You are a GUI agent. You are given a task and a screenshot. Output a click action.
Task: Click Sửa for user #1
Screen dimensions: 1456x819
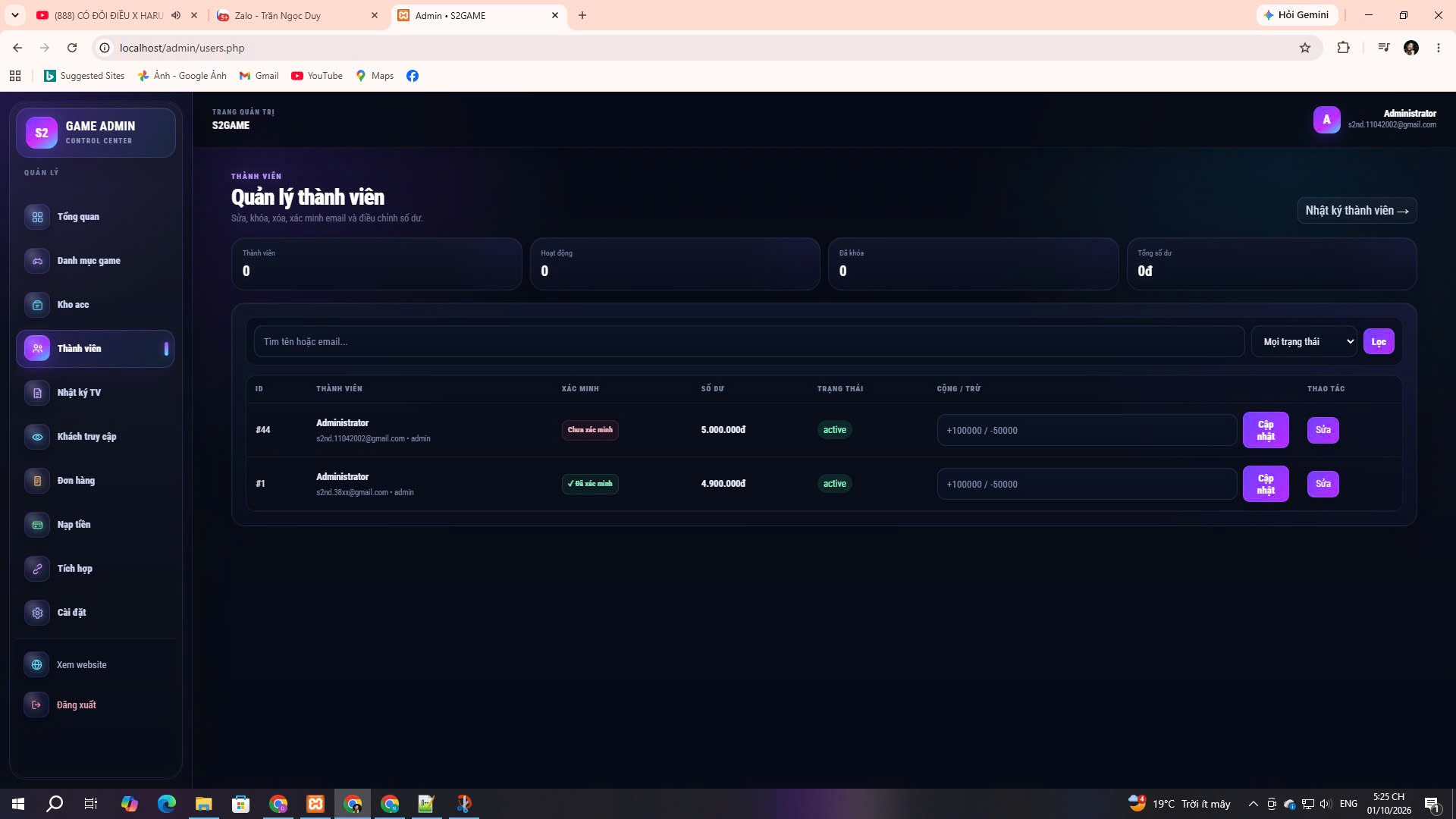tap(1323, 484)
